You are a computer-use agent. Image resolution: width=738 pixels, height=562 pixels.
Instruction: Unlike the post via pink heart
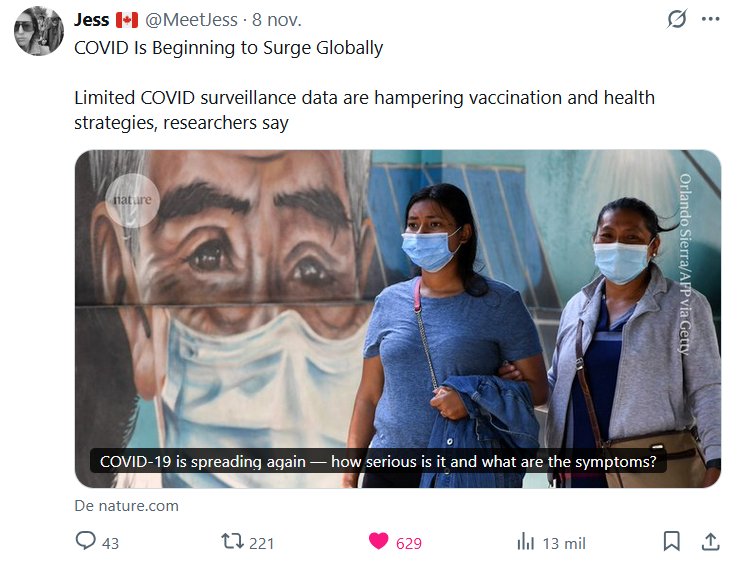tap(378, 542)
